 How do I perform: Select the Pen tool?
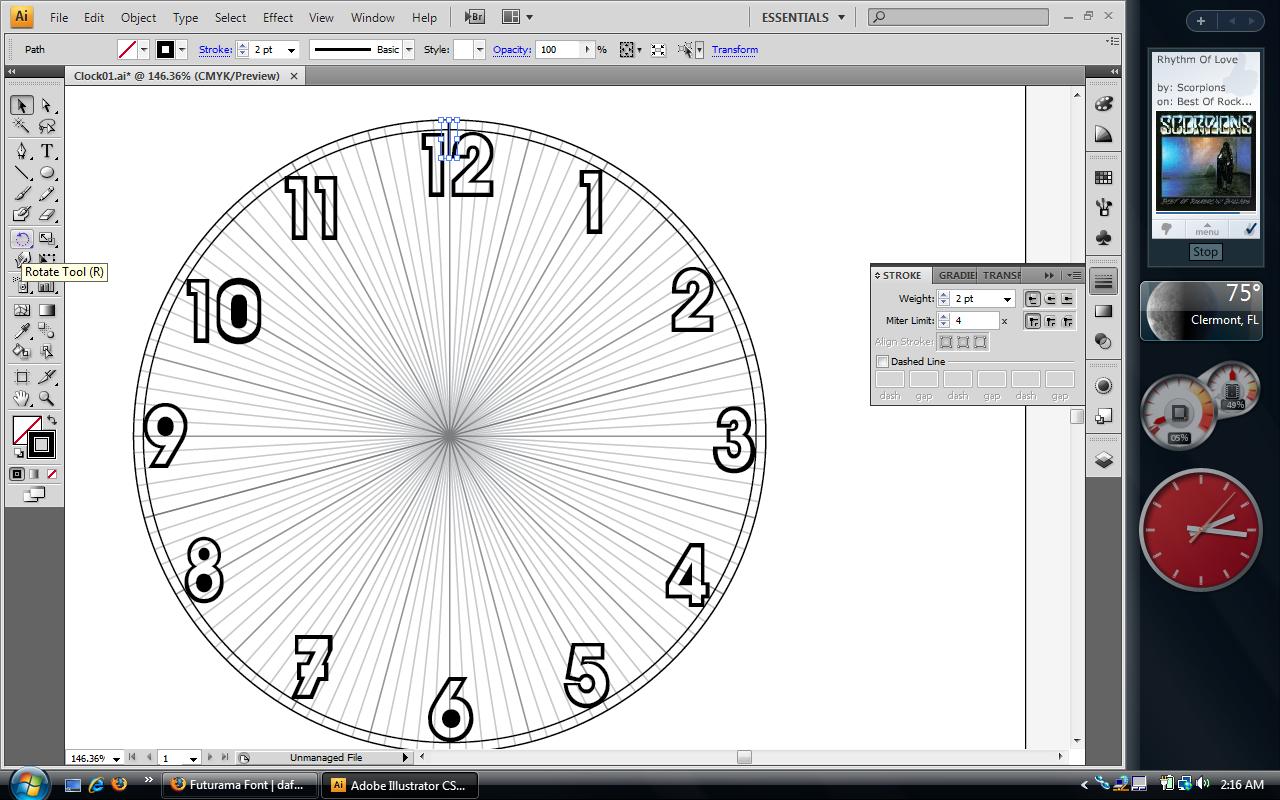click(x=19, y=151)
